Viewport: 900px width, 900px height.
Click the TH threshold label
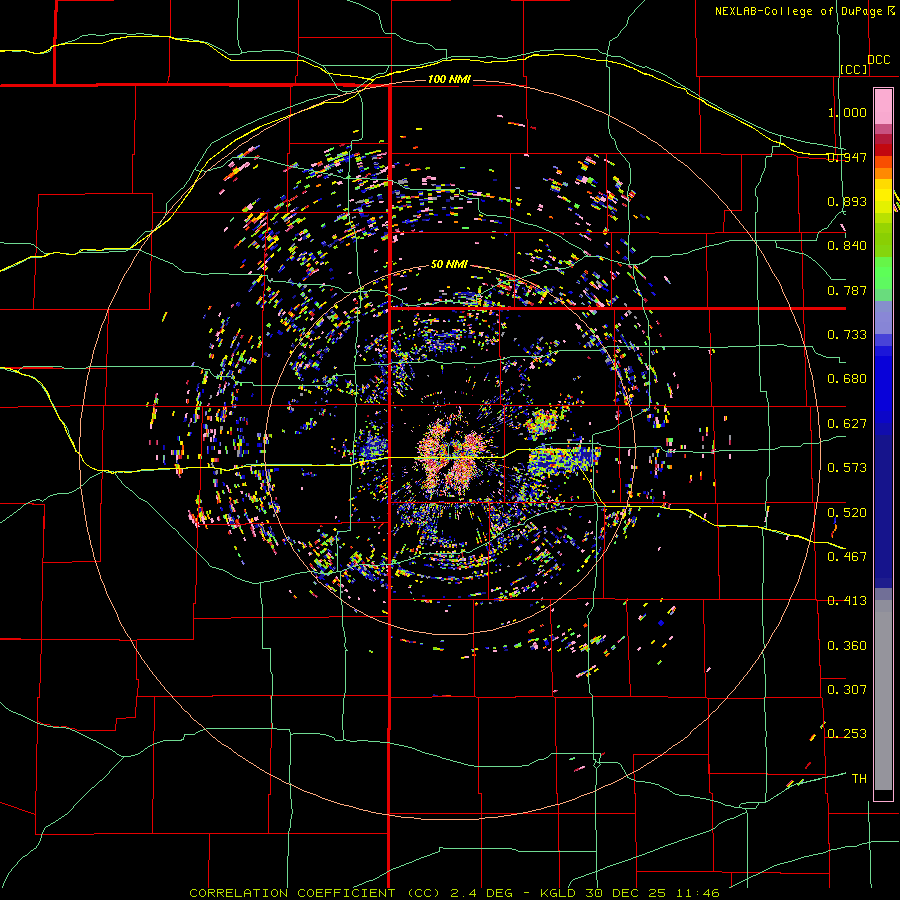coord(859,778)
